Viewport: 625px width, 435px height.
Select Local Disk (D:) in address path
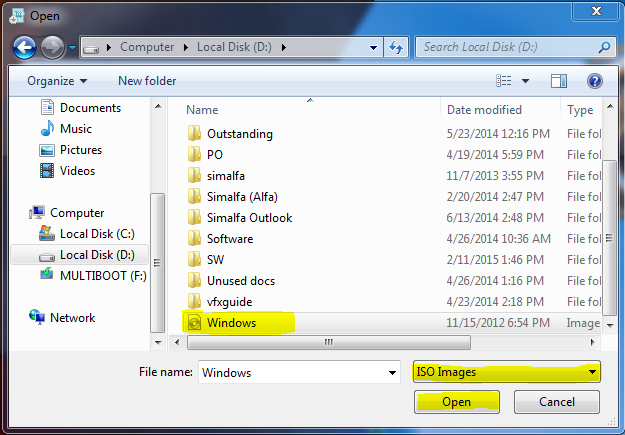click(x=234, y=47)
